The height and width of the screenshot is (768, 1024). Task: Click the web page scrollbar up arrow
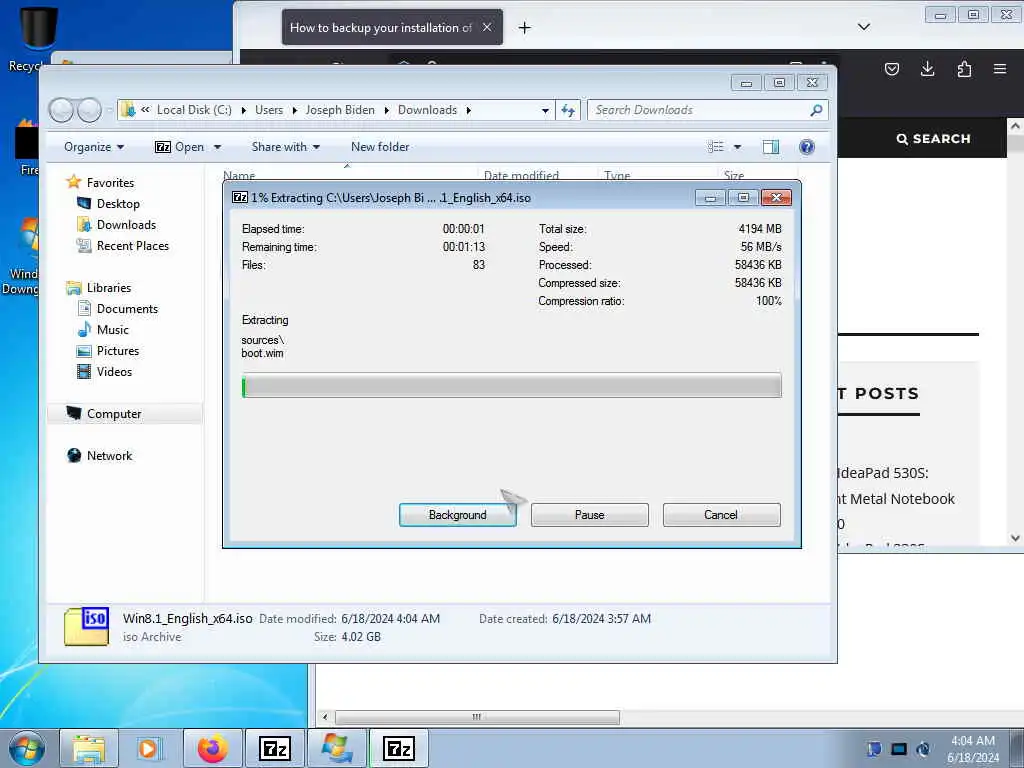(x=1016, y=126)
